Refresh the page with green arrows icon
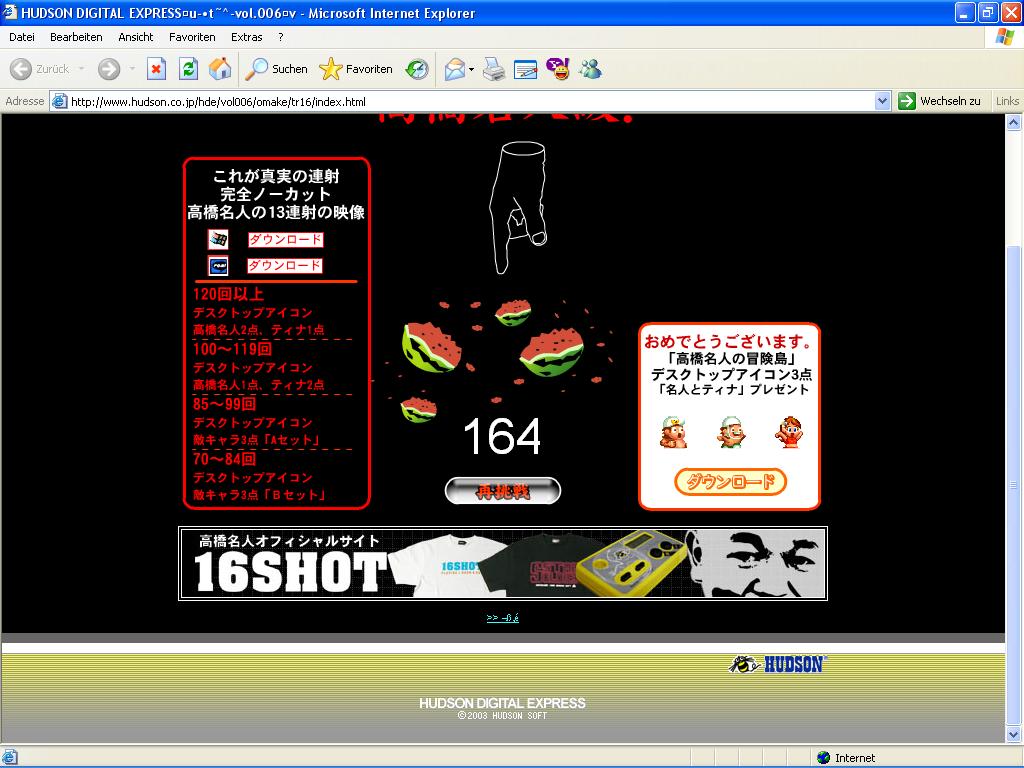This screenshot has height=768, width=1024. coord(189,69)
